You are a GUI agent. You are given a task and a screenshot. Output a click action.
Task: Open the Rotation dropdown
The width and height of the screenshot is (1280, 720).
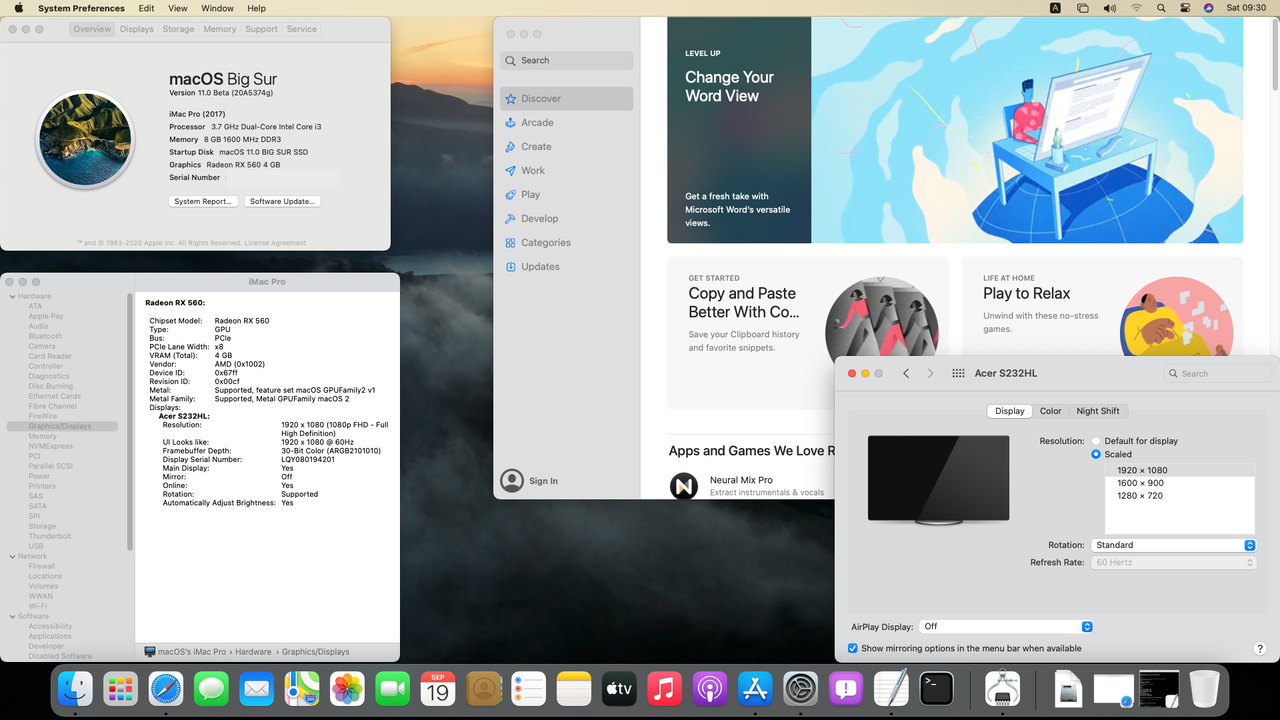coord(1173,545)
